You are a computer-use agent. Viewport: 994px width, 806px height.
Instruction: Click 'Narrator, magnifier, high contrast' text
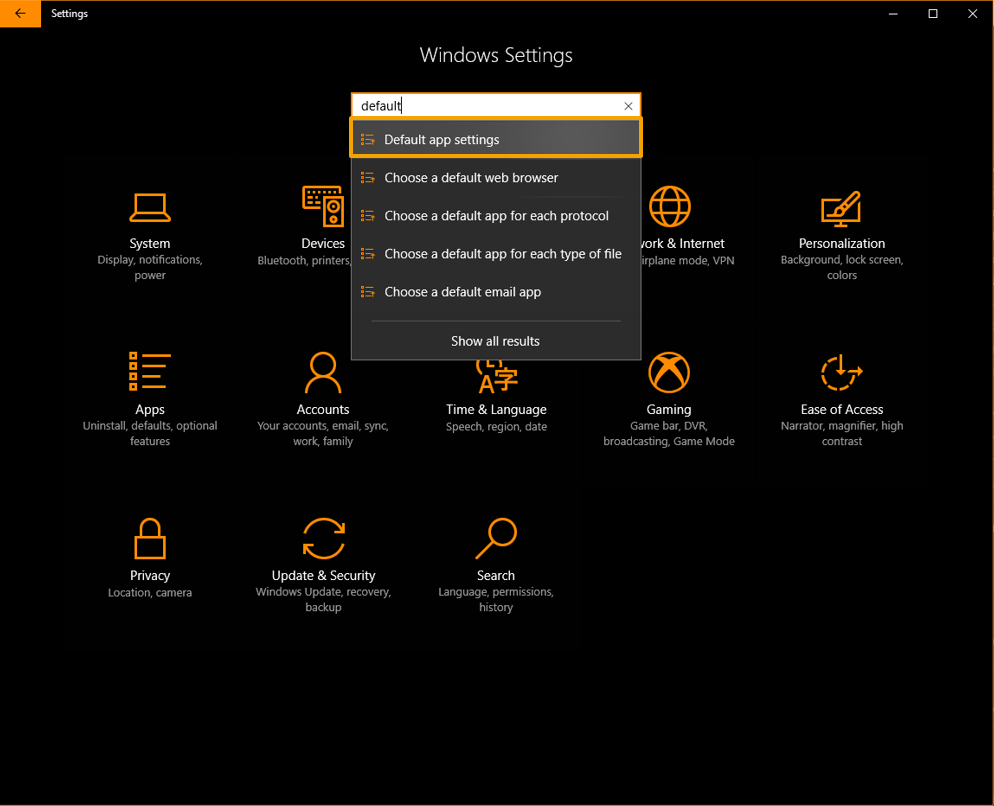pyautogui.click(x=842, y=433)
